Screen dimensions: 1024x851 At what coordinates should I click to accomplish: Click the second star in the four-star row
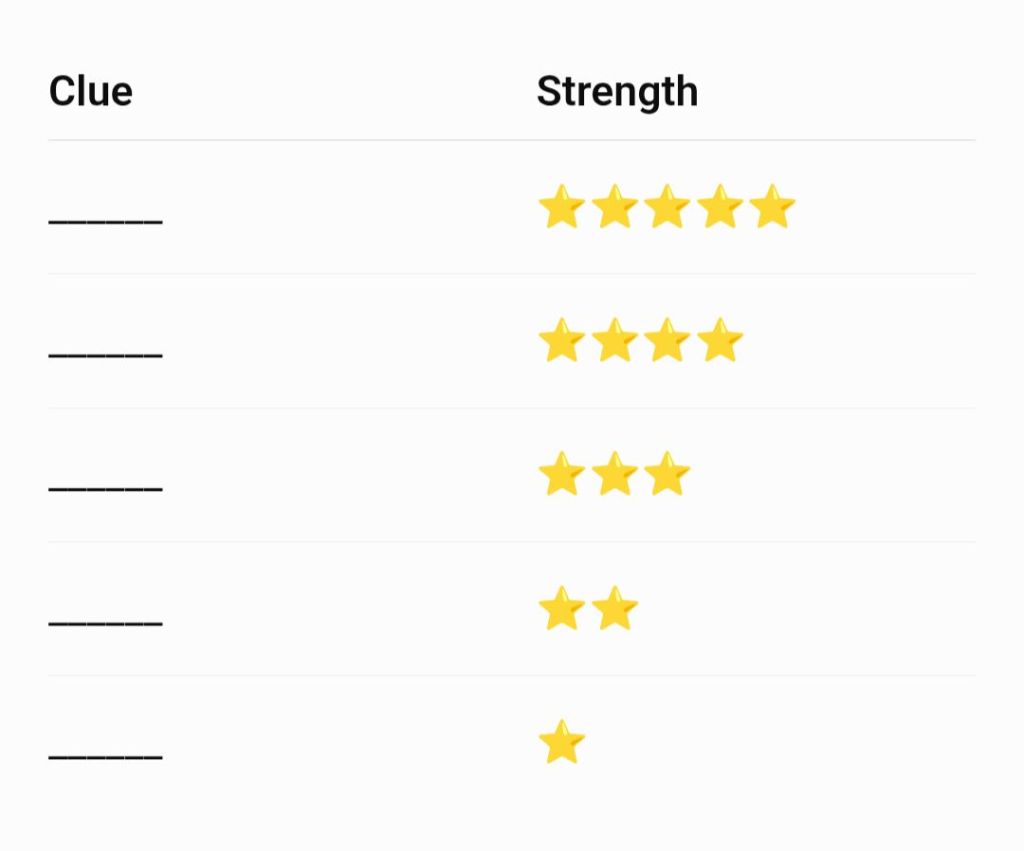click(615, 340)
